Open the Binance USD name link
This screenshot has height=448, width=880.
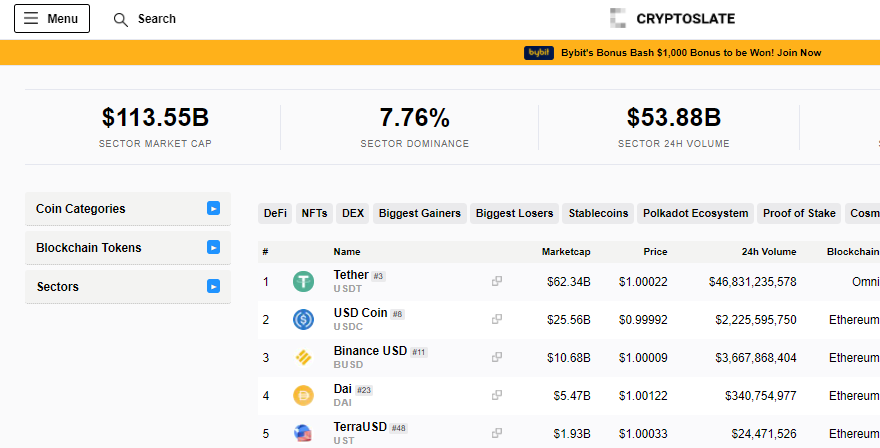pyautogui.click(x=370, y=351)
